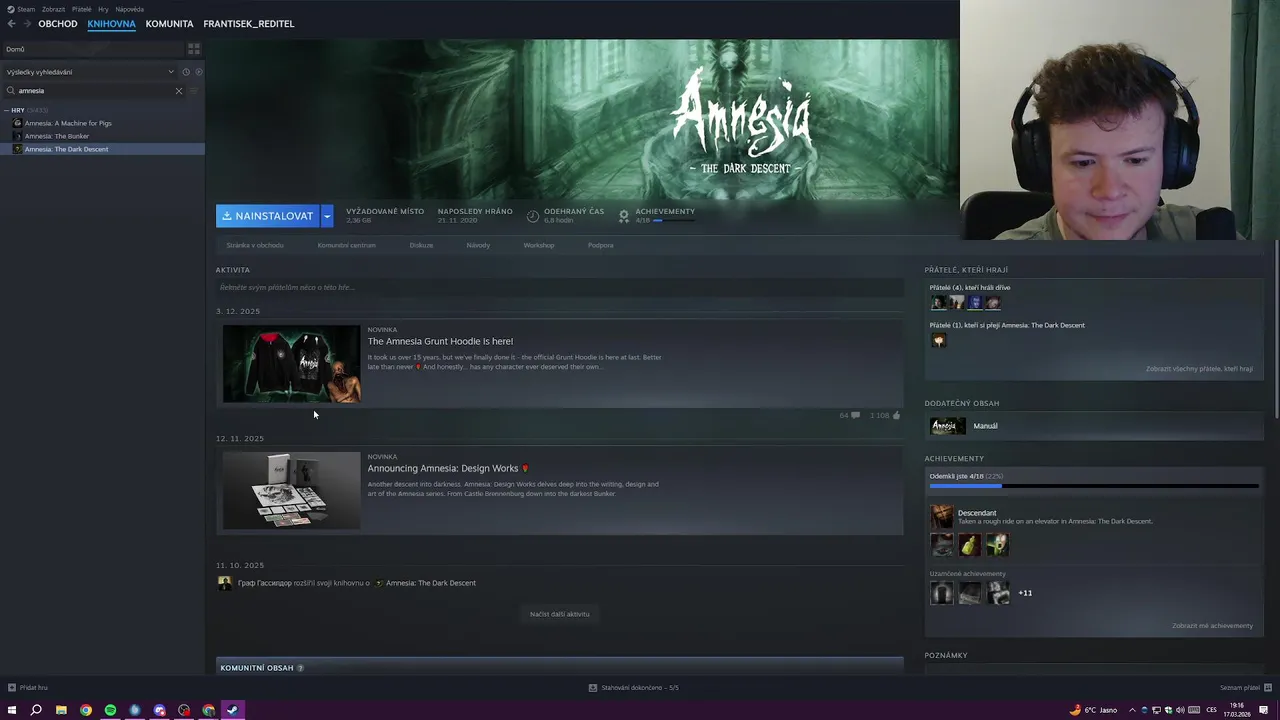The height and width of the screenshot is (720, 1280).
Task: Click Amnesia: The Bunker game icon
Action: click(17, 136)
